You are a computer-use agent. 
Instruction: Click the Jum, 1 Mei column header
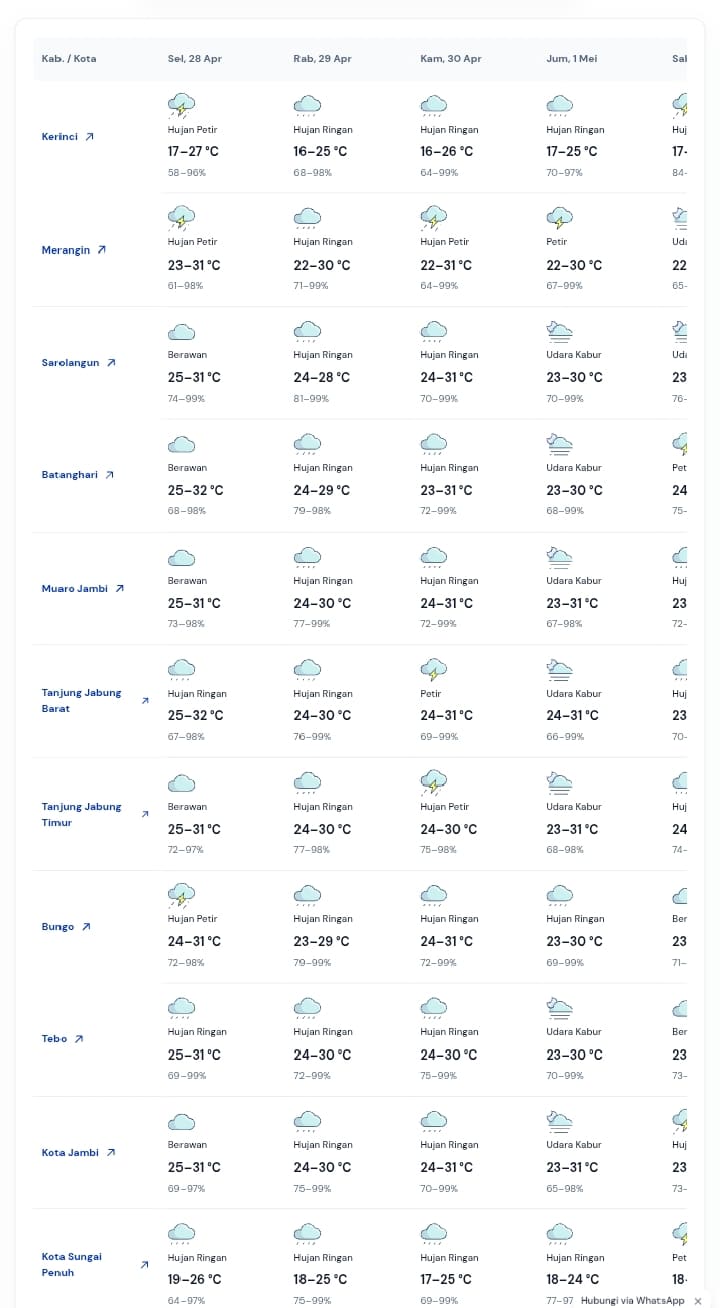pos(571,59)
